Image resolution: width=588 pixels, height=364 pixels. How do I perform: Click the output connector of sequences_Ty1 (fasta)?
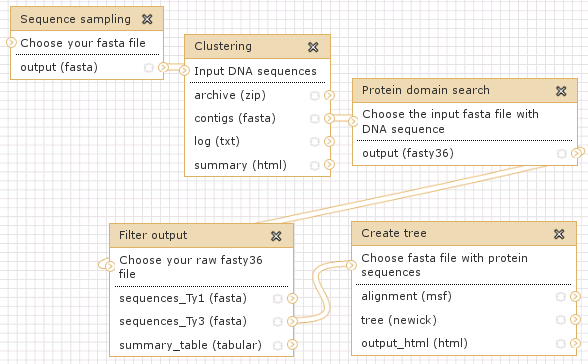[292, 298]
